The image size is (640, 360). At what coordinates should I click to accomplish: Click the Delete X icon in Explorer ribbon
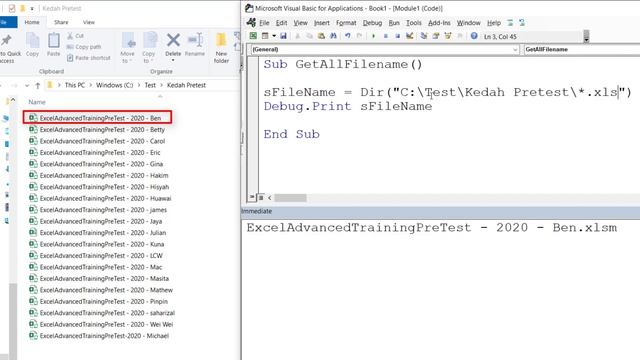click(173, 40)
